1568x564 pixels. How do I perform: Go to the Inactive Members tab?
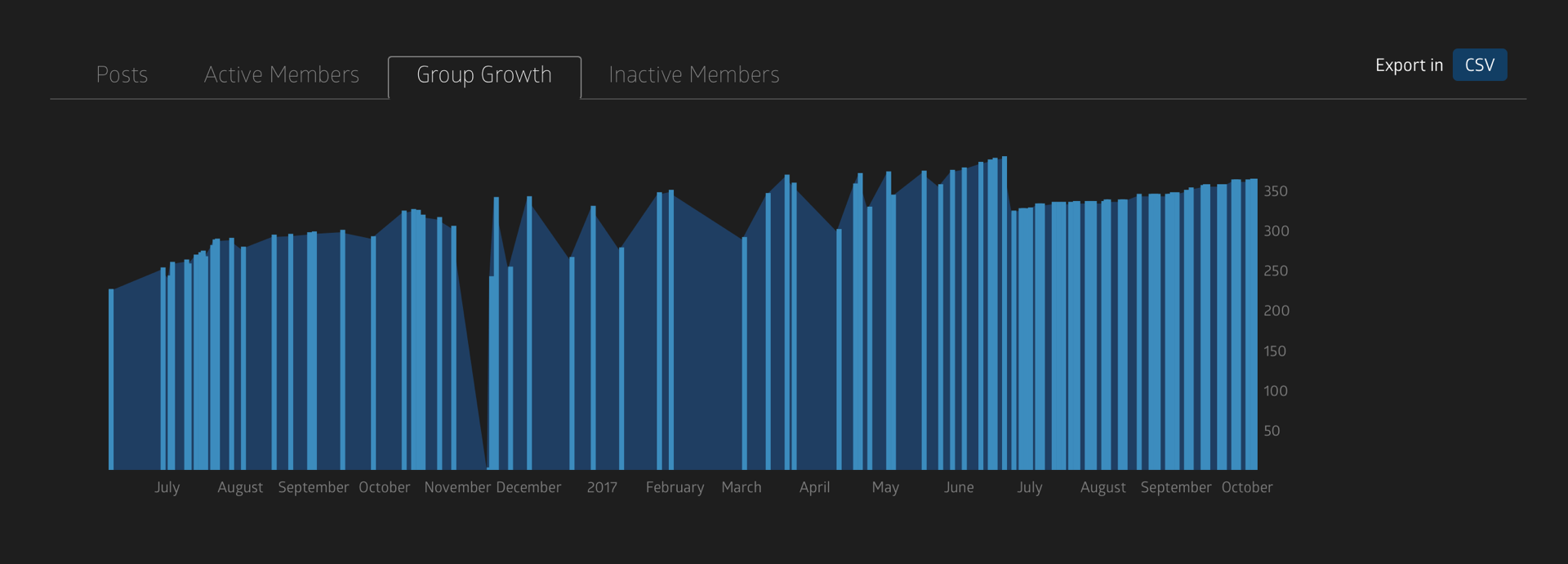click(693, 75)
